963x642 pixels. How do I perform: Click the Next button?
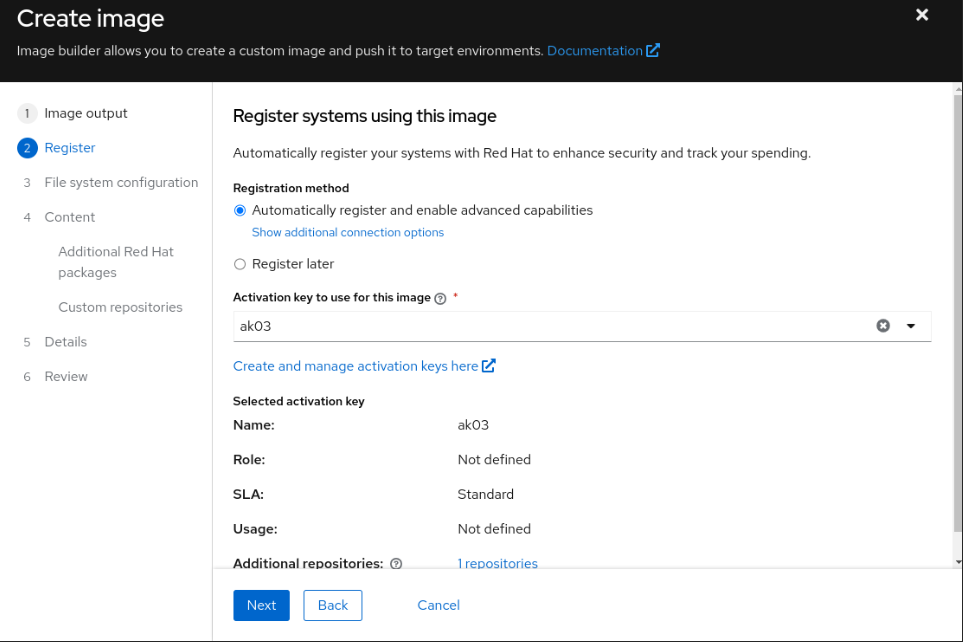click(261, 605)
